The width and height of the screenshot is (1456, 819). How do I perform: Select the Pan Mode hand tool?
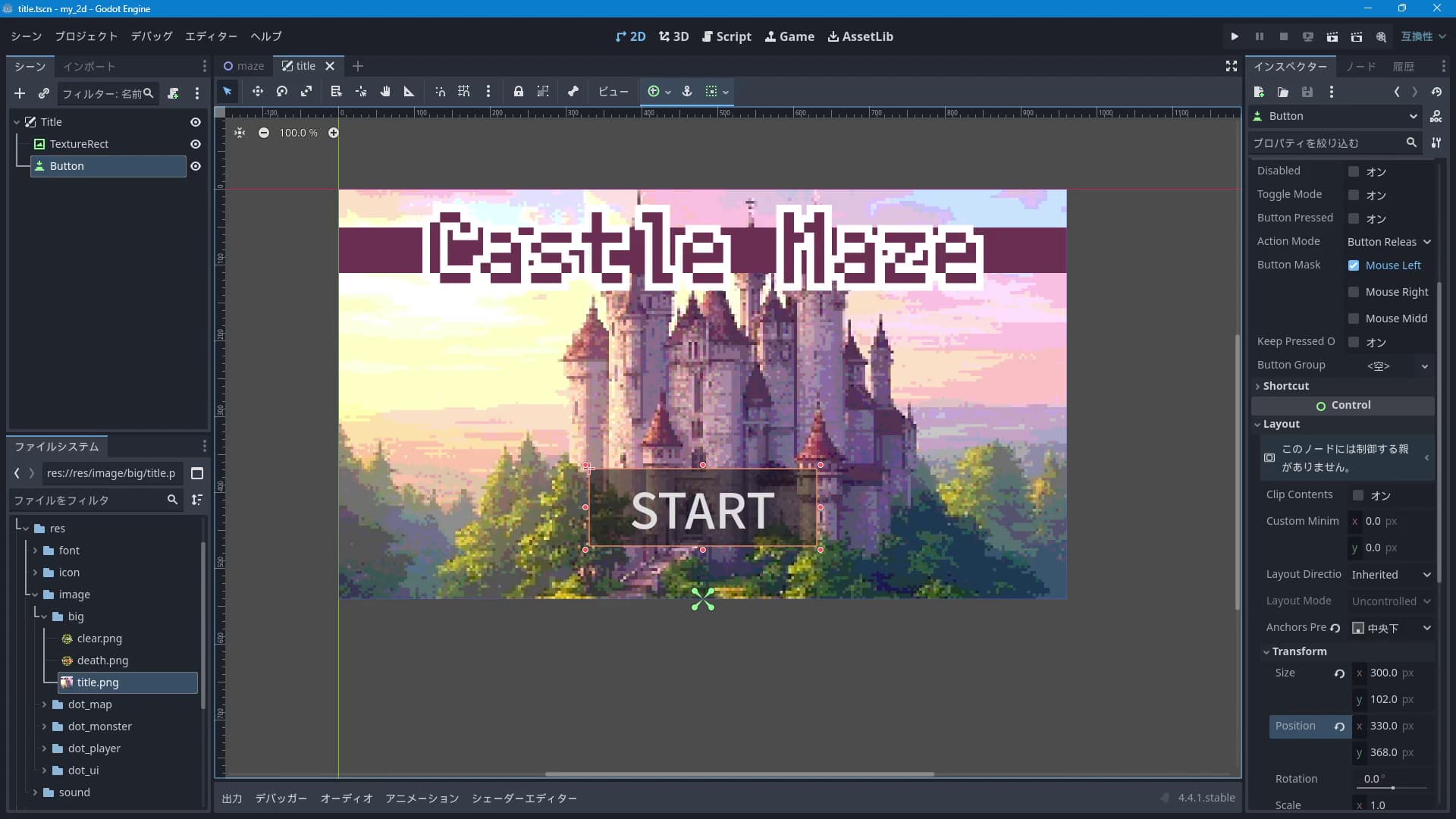pos(385,92)
